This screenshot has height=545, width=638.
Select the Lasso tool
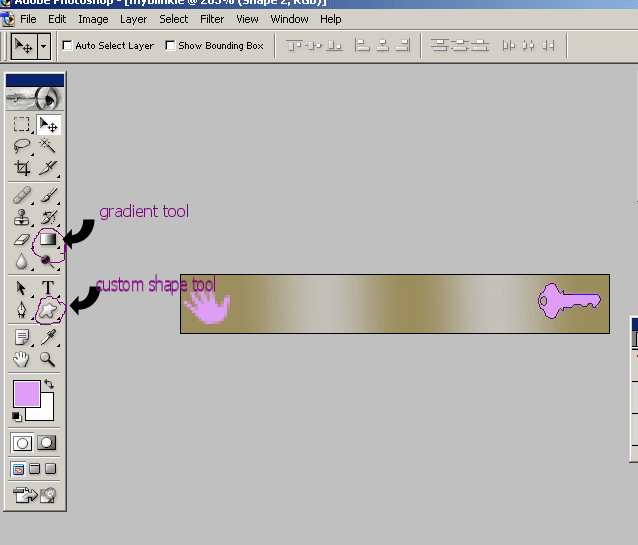click(x=22, y=146)
